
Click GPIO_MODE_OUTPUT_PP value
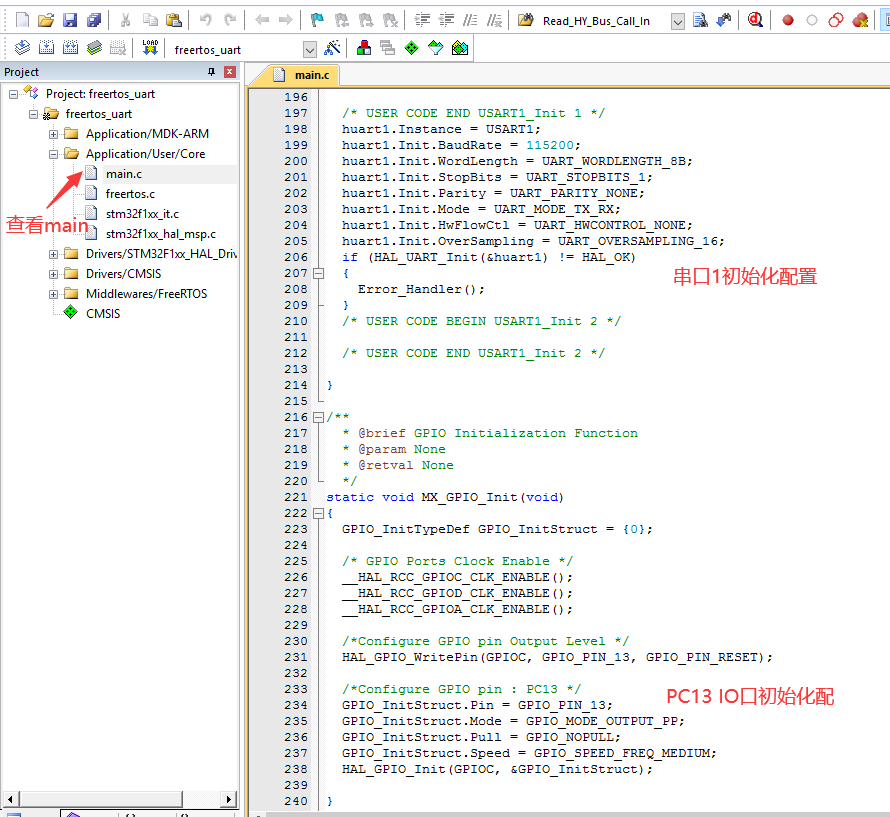pos(602,721)
